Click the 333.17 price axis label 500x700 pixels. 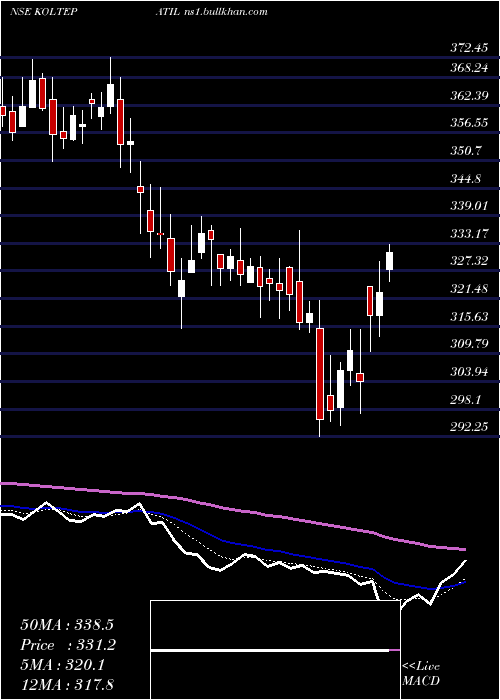coord(469,233)
